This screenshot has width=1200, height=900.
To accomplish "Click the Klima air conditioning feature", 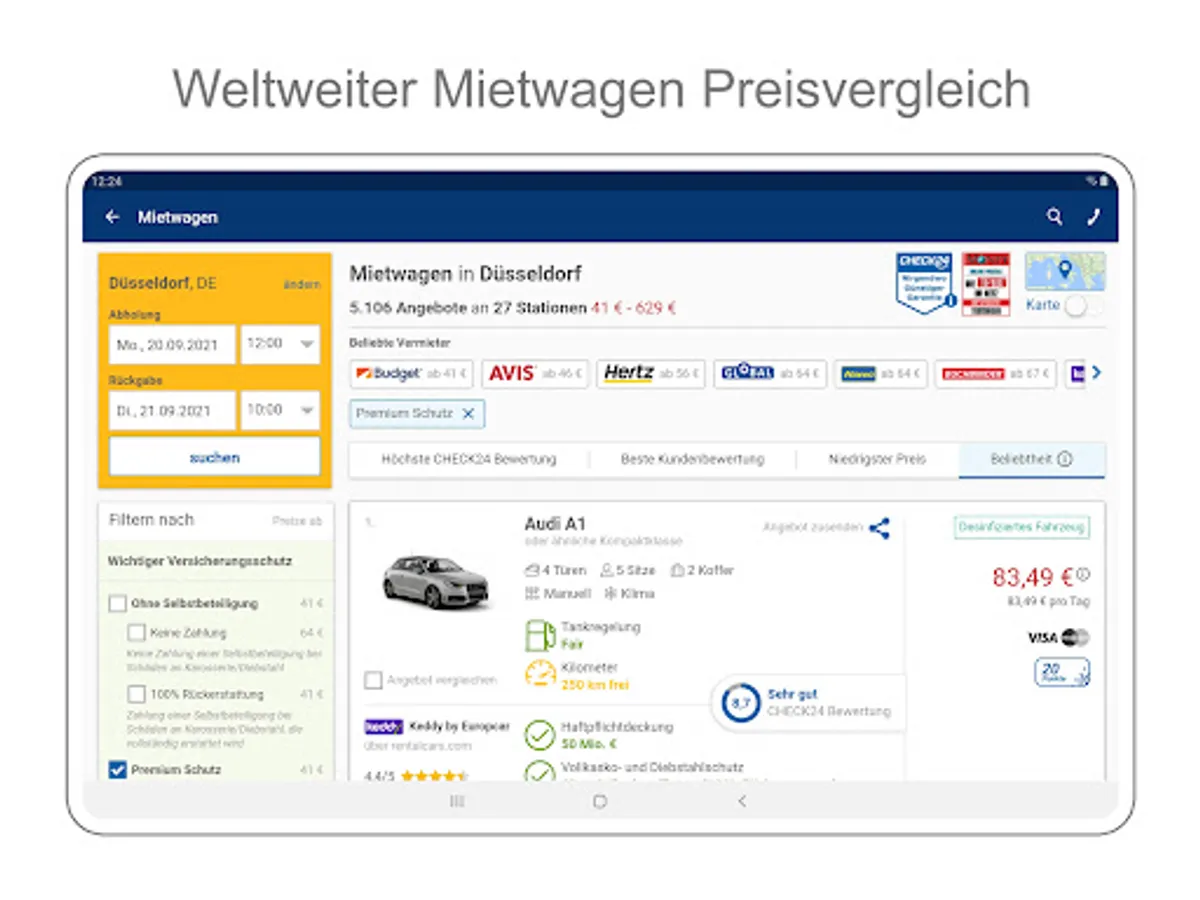I will tap(629, 594).
